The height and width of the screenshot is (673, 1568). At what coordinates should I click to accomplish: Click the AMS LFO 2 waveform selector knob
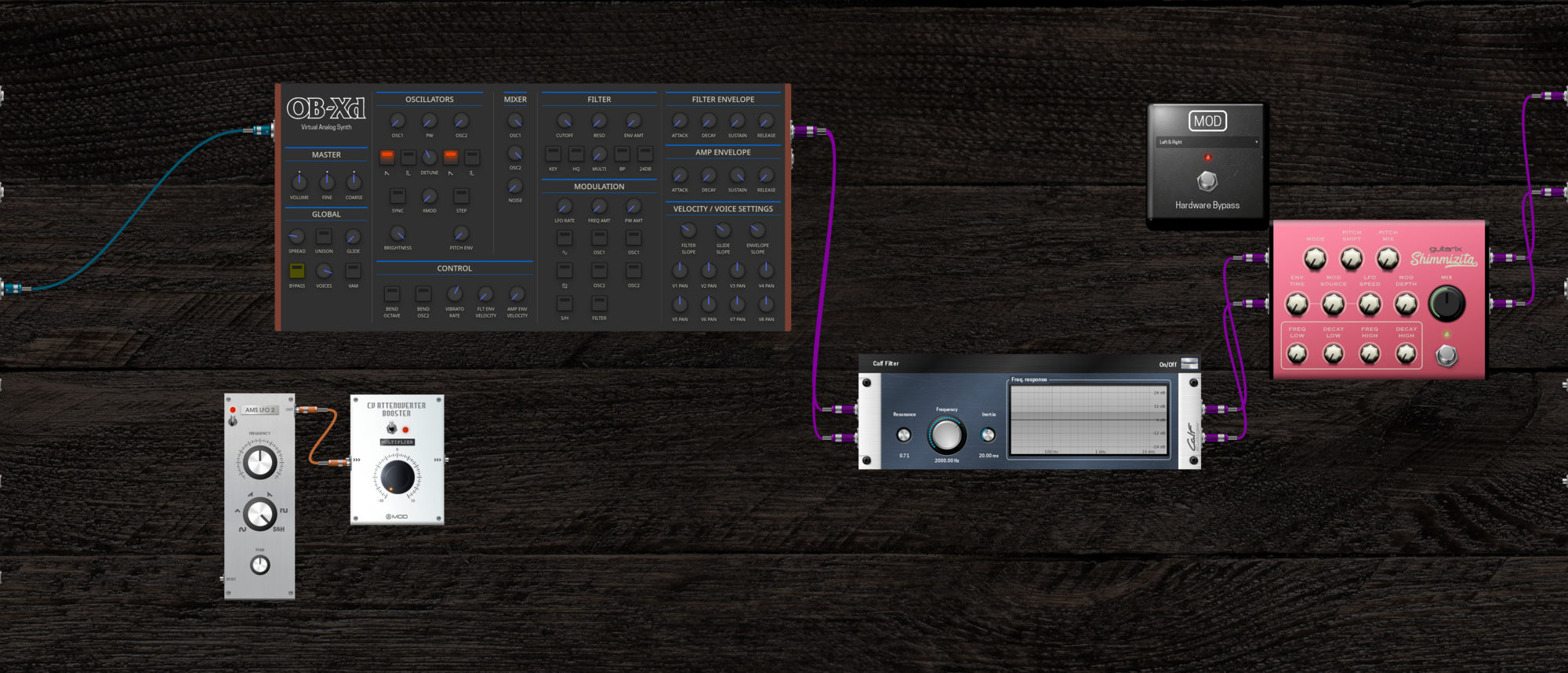pos(260,515)
